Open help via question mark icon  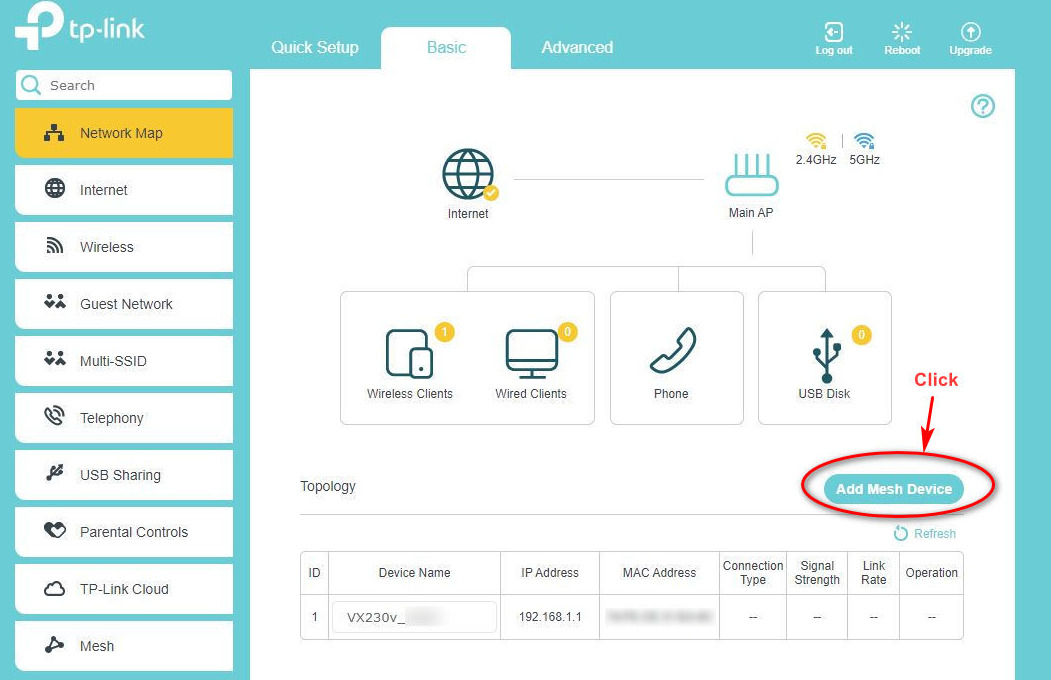coord(983,106)
